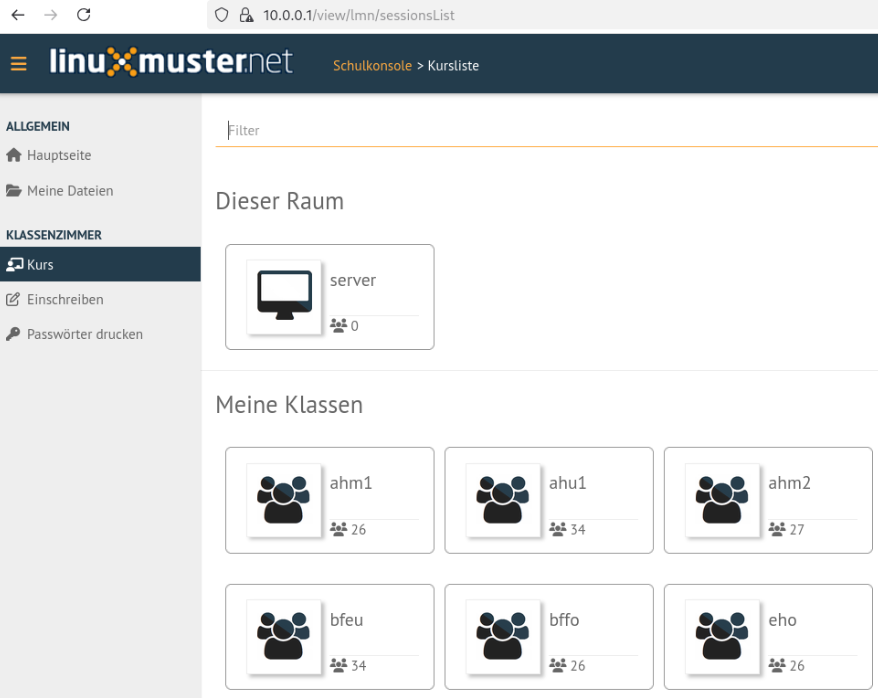The width and height of the screenshot is (878, 698).
Task: Open the ahu1 class card
Action: [x=549, y=500]
